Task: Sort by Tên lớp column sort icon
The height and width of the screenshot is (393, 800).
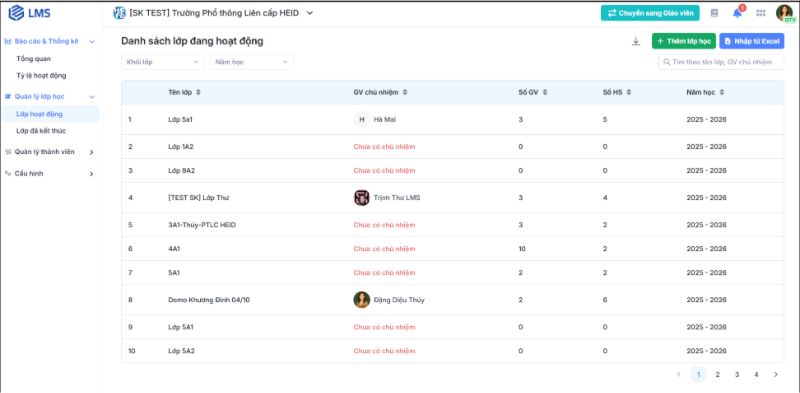Action: 198,92
